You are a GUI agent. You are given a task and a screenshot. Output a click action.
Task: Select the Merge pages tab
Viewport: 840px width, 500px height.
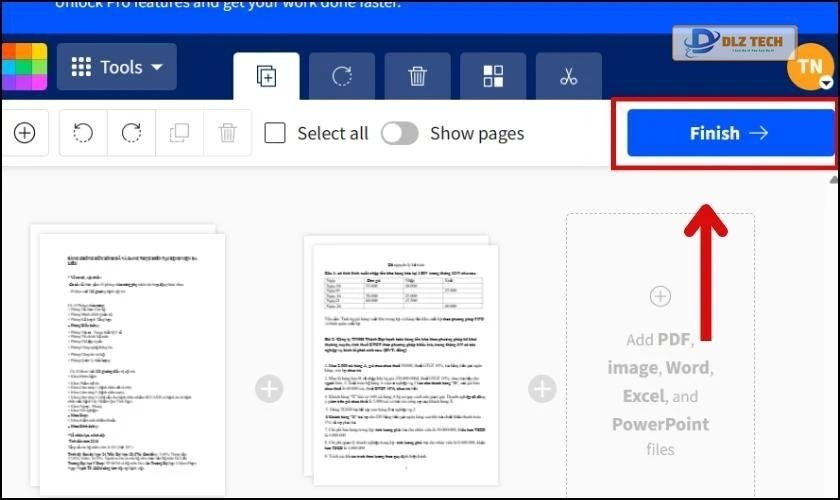coord(266,76)
